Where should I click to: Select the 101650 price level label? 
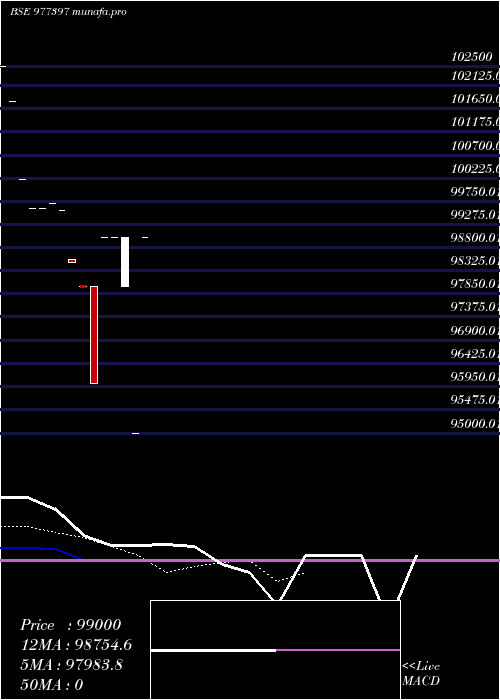coord(475,99)
